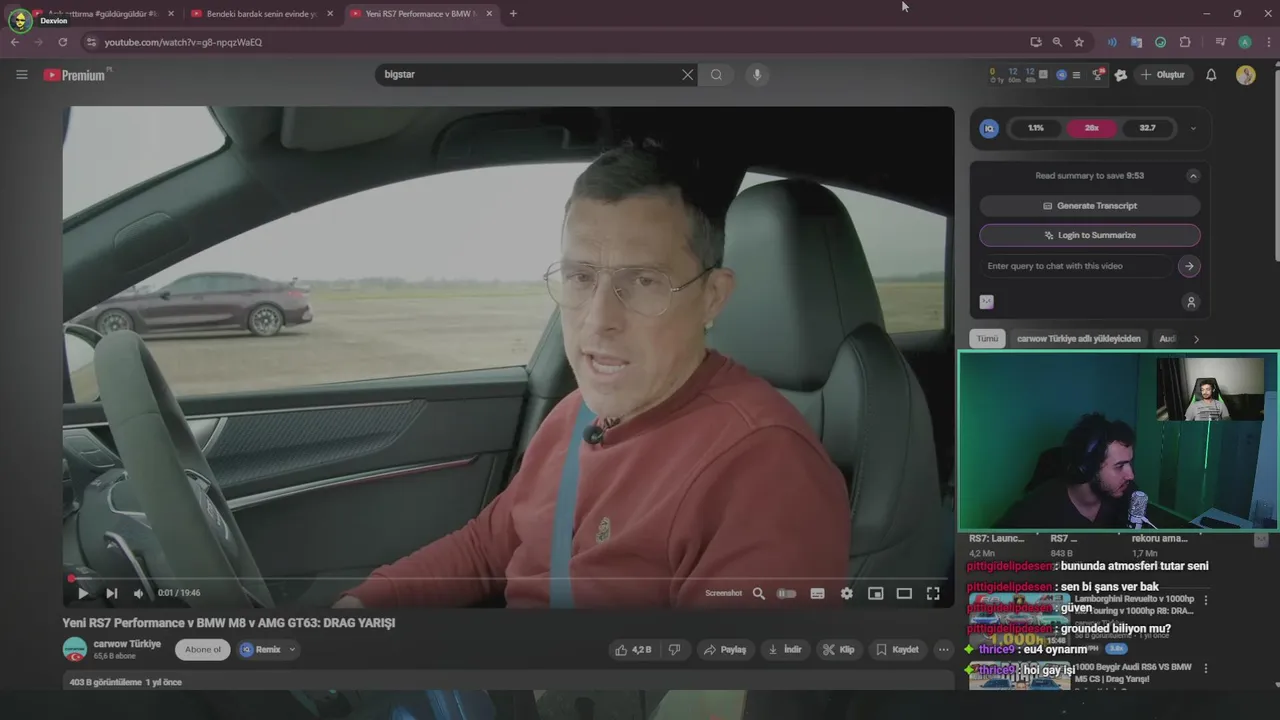
Task: Open browser zoom magnifier in address bar
Action: tap(1057, 42)
